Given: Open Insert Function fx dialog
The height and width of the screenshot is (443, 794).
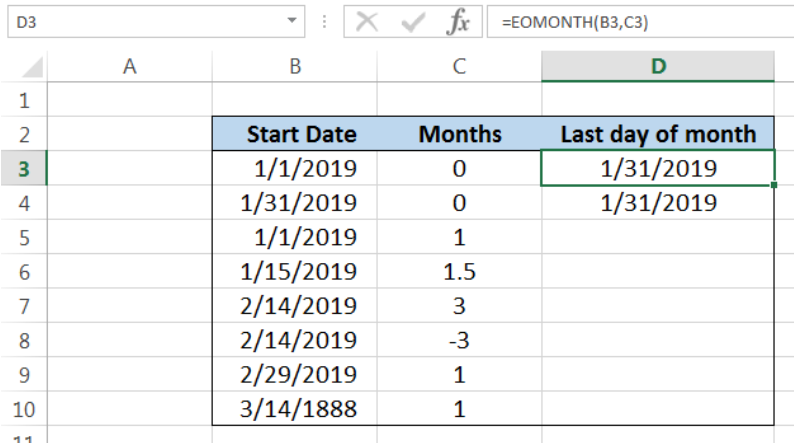Looking at the screenshot, I should coord(457,22).
